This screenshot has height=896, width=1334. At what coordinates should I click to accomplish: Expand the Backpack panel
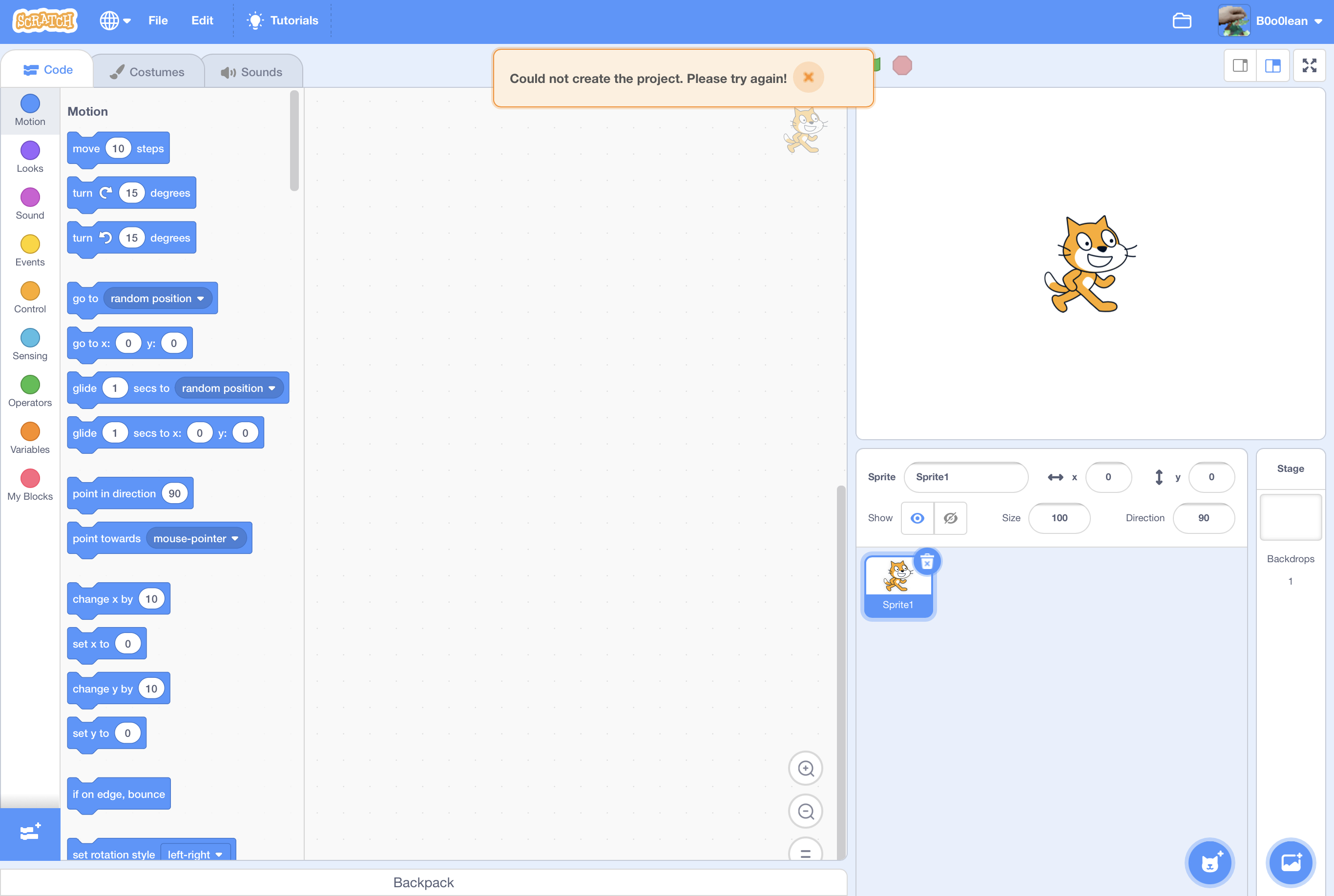pos(423,882)
